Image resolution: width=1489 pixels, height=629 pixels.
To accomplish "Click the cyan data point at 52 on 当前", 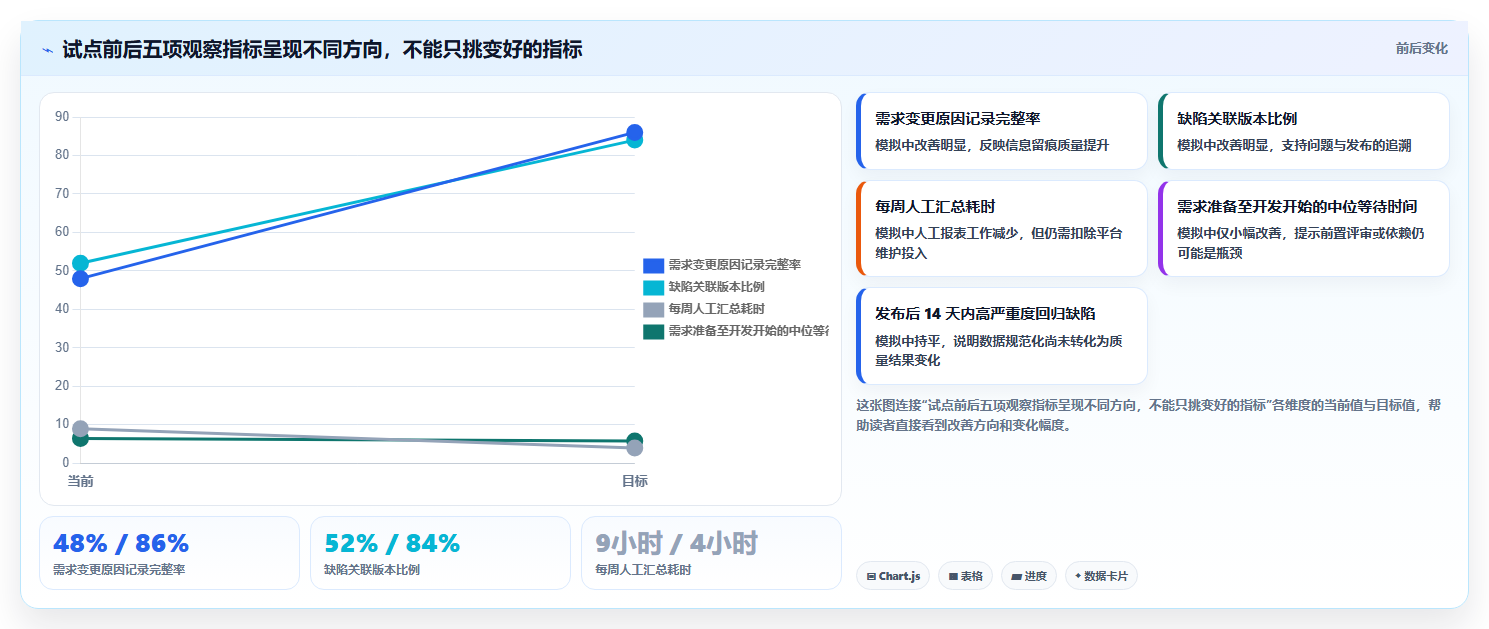I will tap(80, 263).
